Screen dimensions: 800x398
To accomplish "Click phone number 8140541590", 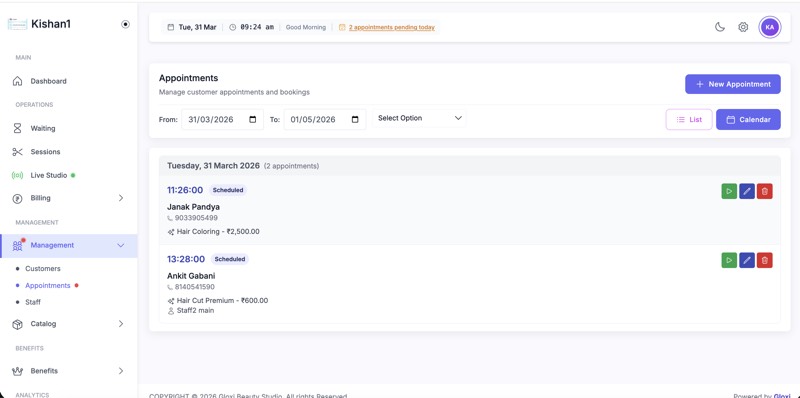I will coord(194,287).
